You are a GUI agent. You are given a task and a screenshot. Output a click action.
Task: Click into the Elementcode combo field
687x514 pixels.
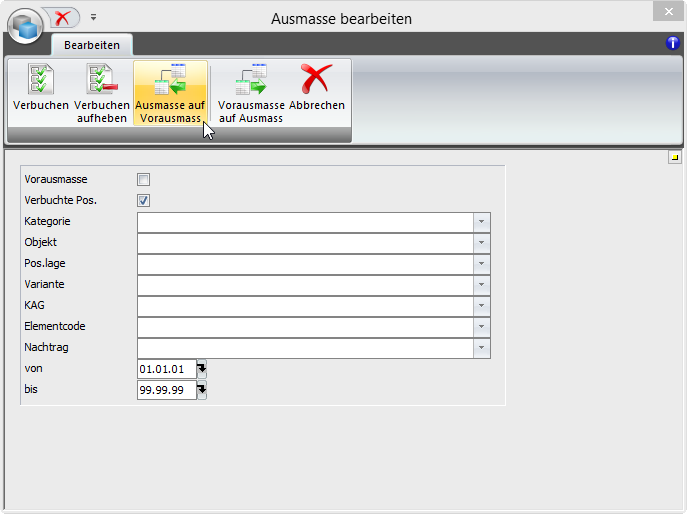coord(305,327)
